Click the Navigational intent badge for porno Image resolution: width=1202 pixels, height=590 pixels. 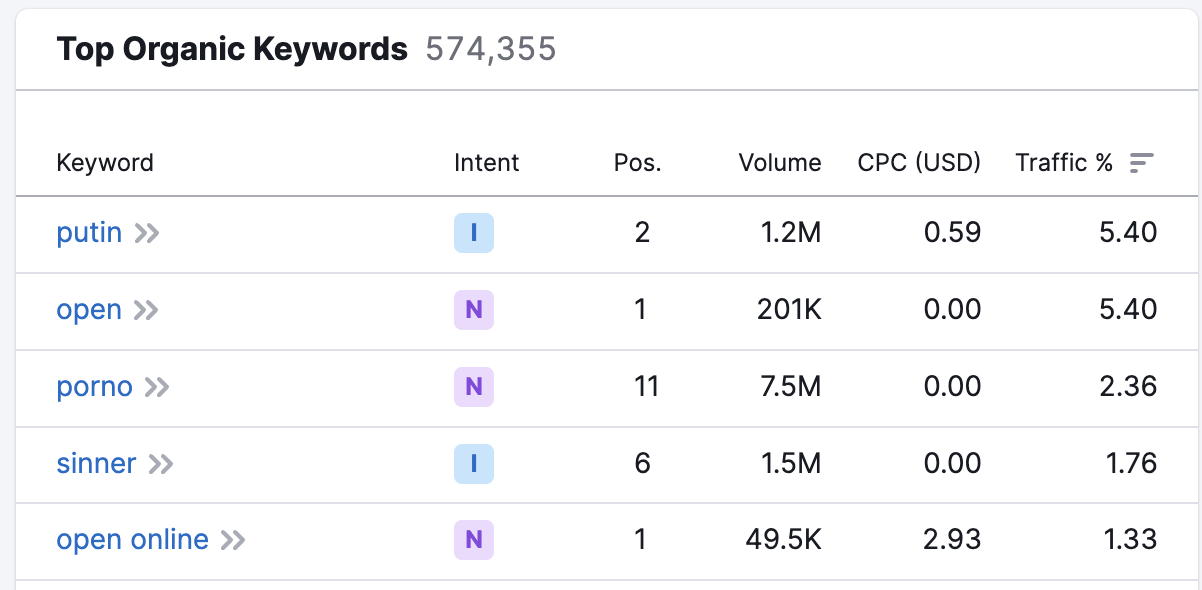[474, 388]
